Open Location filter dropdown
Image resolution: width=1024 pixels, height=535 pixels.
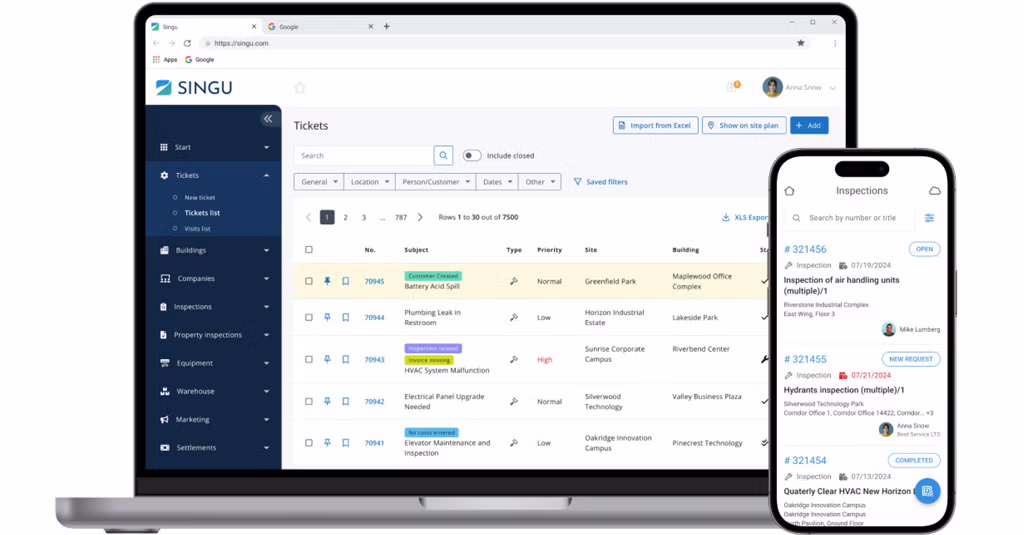pyautogui.click(x=370, y=182)
